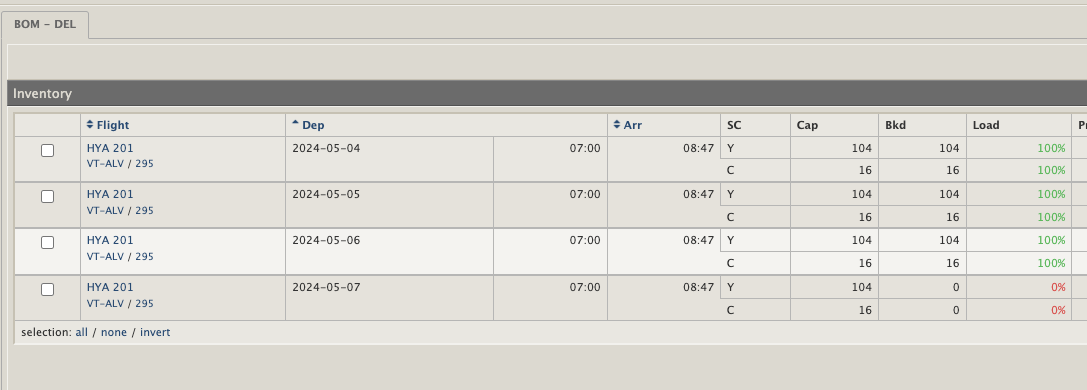Viewport: 1087px width, 390px height.
Task: Check the 2024-05-06 flight row box
Action: 47,242
